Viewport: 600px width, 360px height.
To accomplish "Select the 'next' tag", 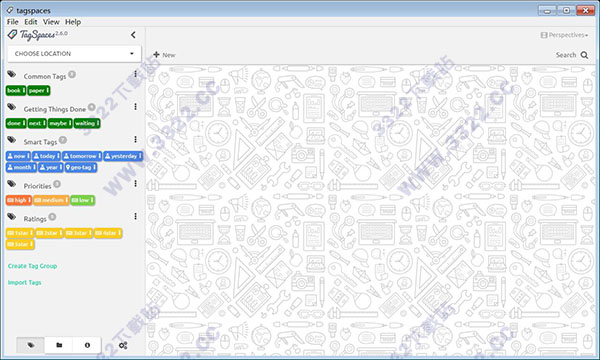I will pos(37,123).
